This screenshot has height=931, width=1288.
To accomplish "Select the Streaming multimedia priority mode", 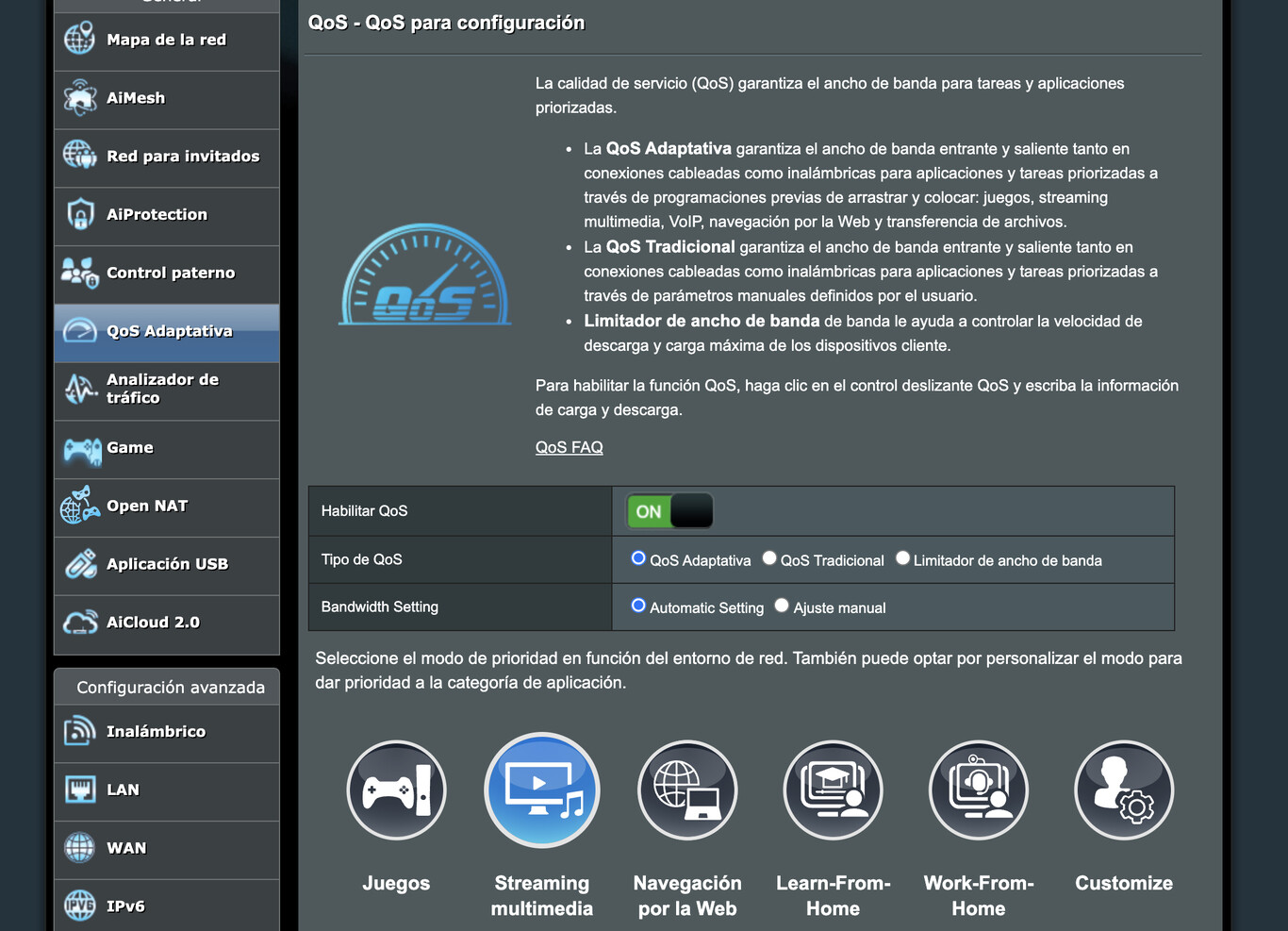I will 541,790.
